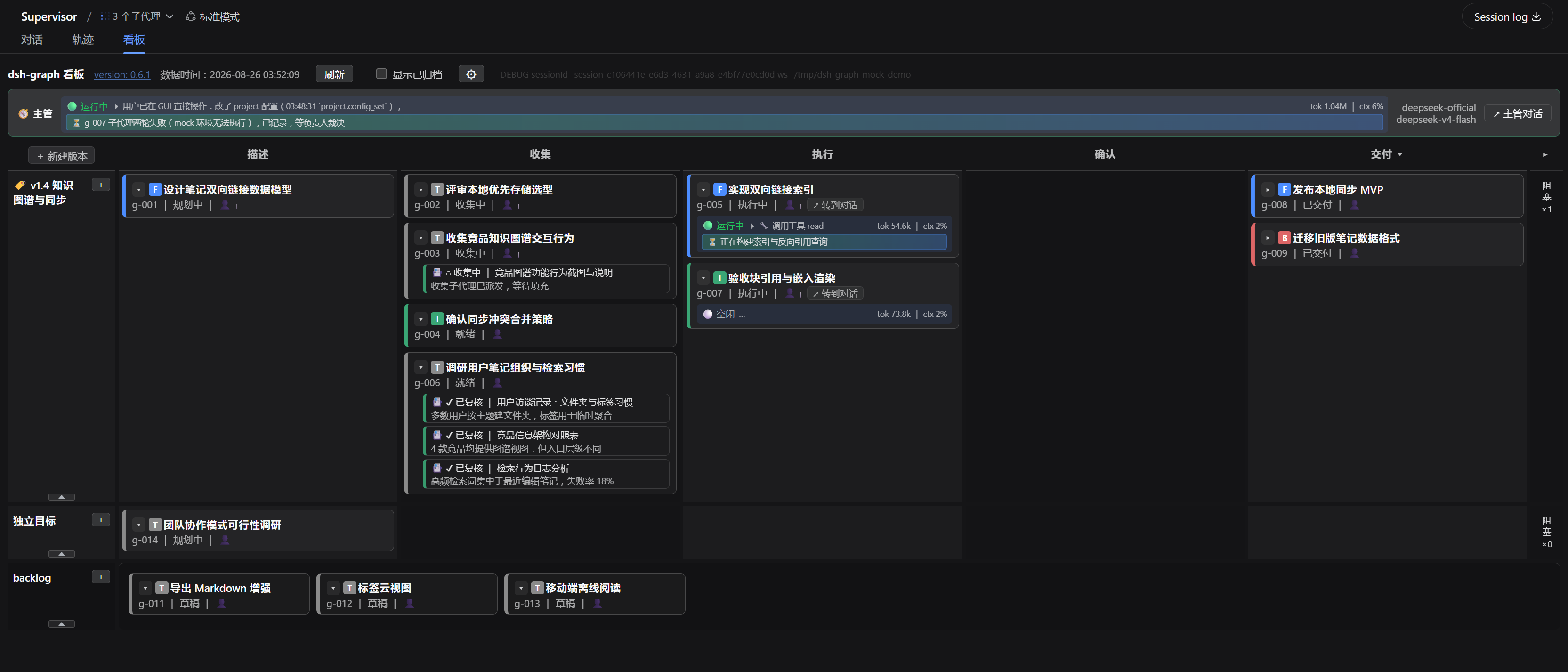This screenshot has height=672, width=1568.
Task: Click the I type badge on 确认同步冲突合并策略
Action: coord(437,319)
